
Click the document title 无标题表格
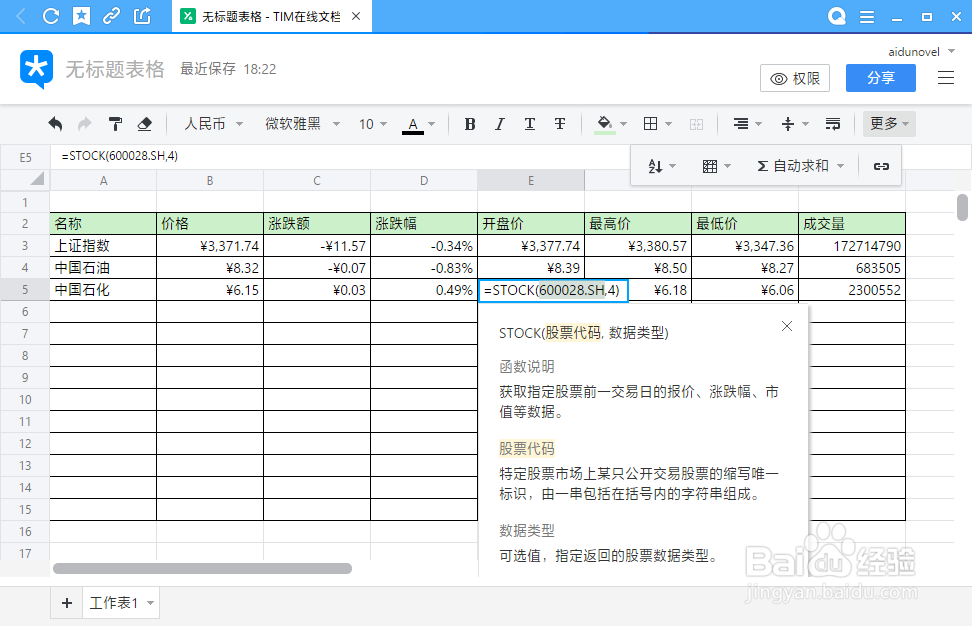115,69
